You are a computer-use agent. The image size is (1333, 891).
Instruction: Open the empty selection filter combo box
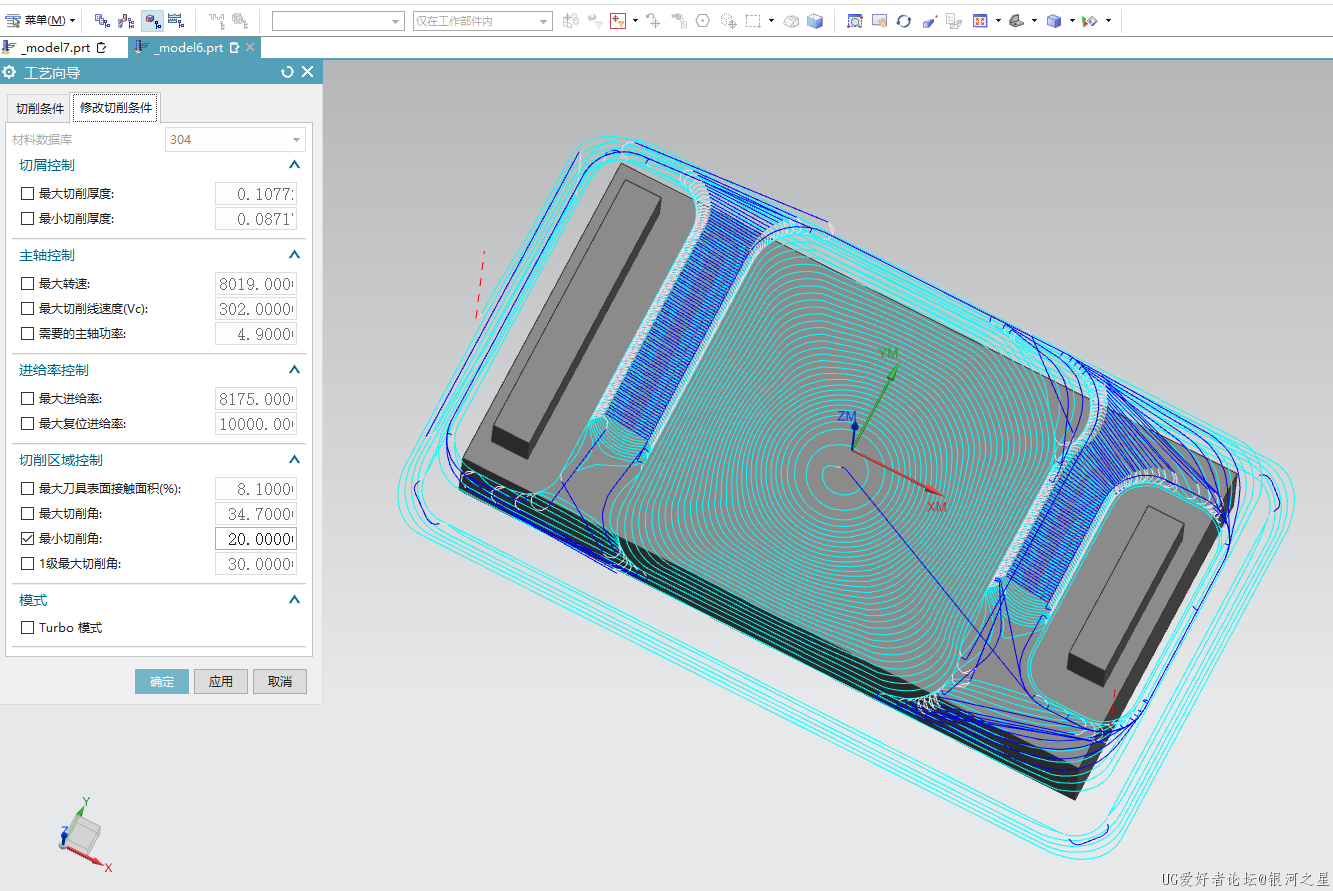(x=338, y=21)
